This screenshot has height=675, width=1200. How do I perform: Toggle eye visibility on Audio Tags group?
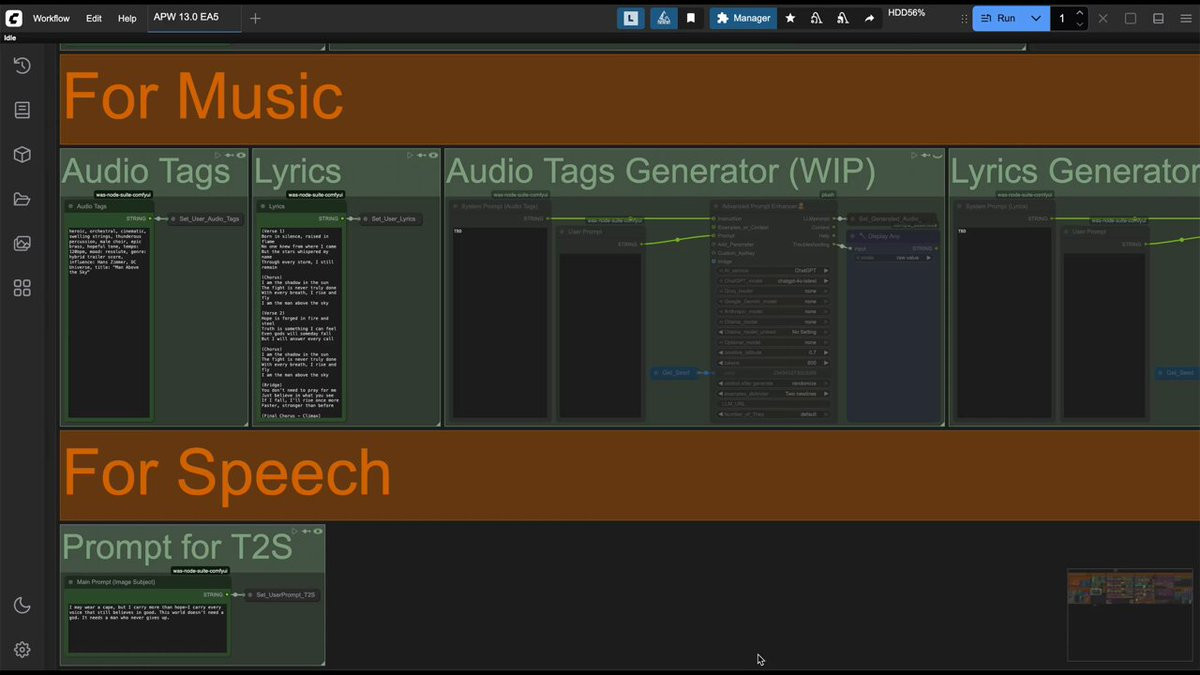click(x=241, y=155)
